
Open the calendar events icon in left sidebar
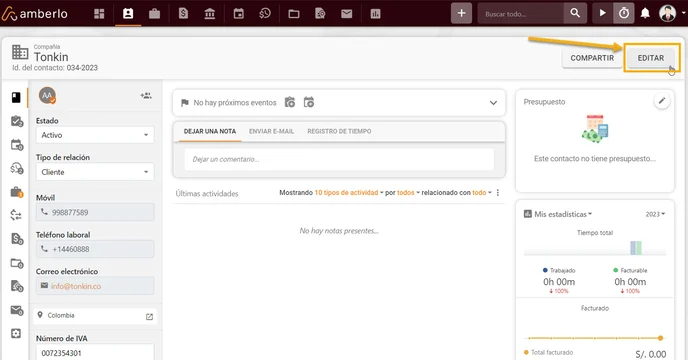(x=17, y=144)
